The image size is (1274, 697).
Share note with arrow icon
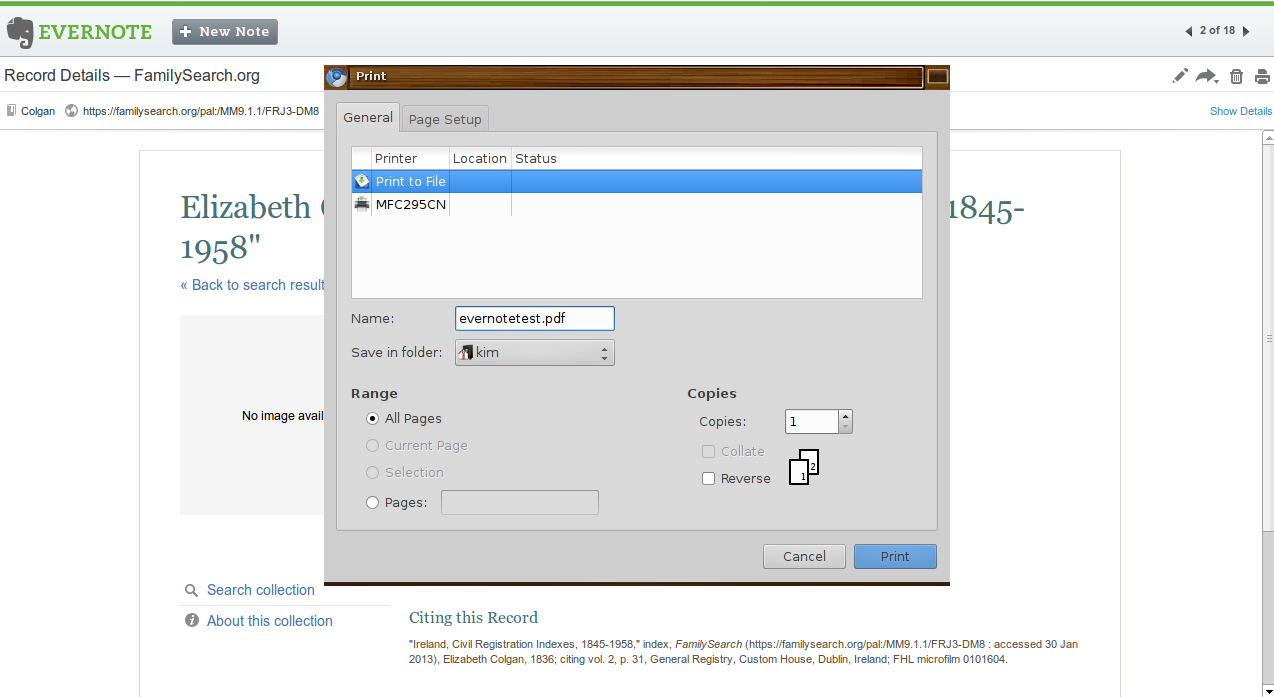point(1207,76)
